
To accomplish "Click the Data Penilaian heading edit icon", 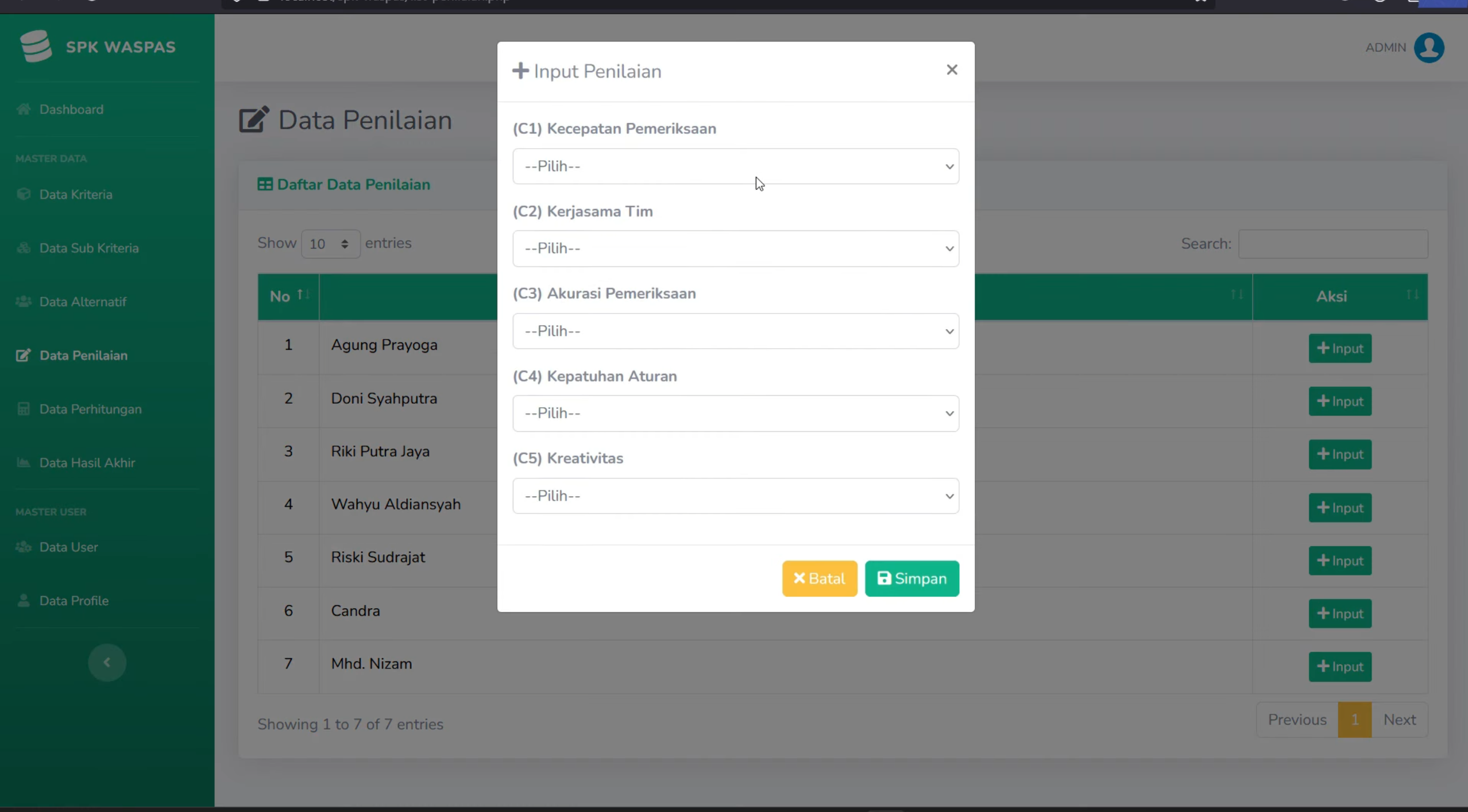I will (x=254, y=119).
